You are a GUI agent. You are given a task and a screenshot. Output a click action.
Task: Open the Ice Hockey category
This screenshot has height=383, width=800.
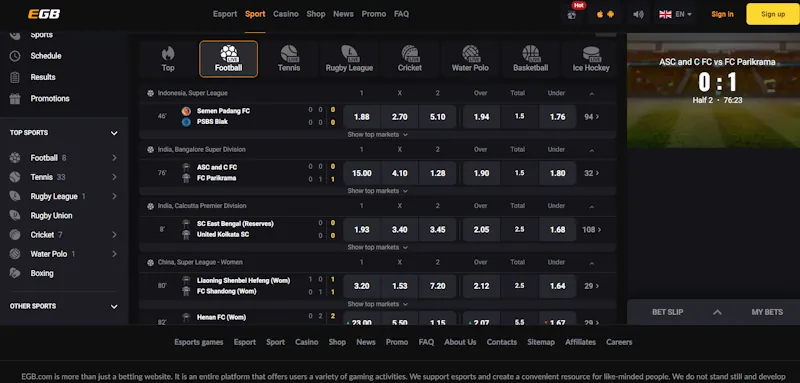(591, 59)
